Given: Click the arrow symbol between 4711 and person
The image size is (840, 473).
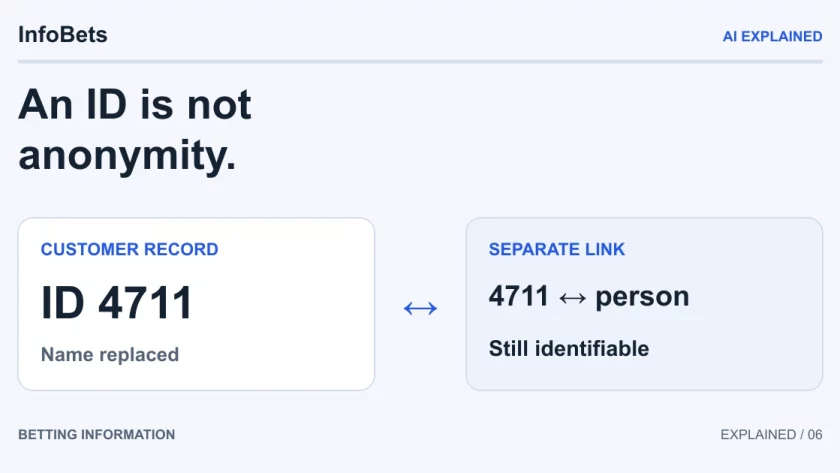Looking at the screenshot, I should (572, 298).
